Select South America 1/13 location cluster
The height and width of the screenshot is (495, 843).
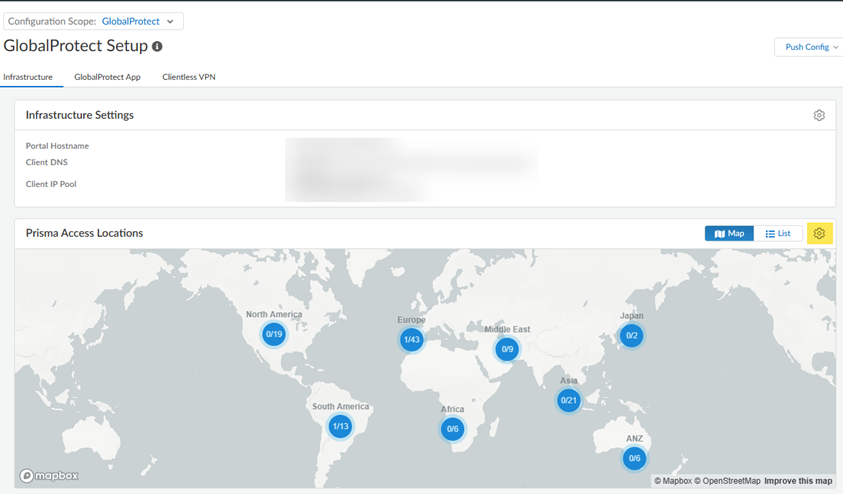[x=340, y=427]
